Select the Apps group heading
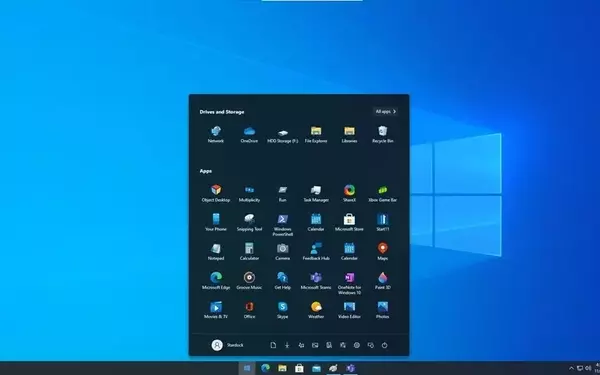This screenshot has height=375, width=600. tap(205, 171)
